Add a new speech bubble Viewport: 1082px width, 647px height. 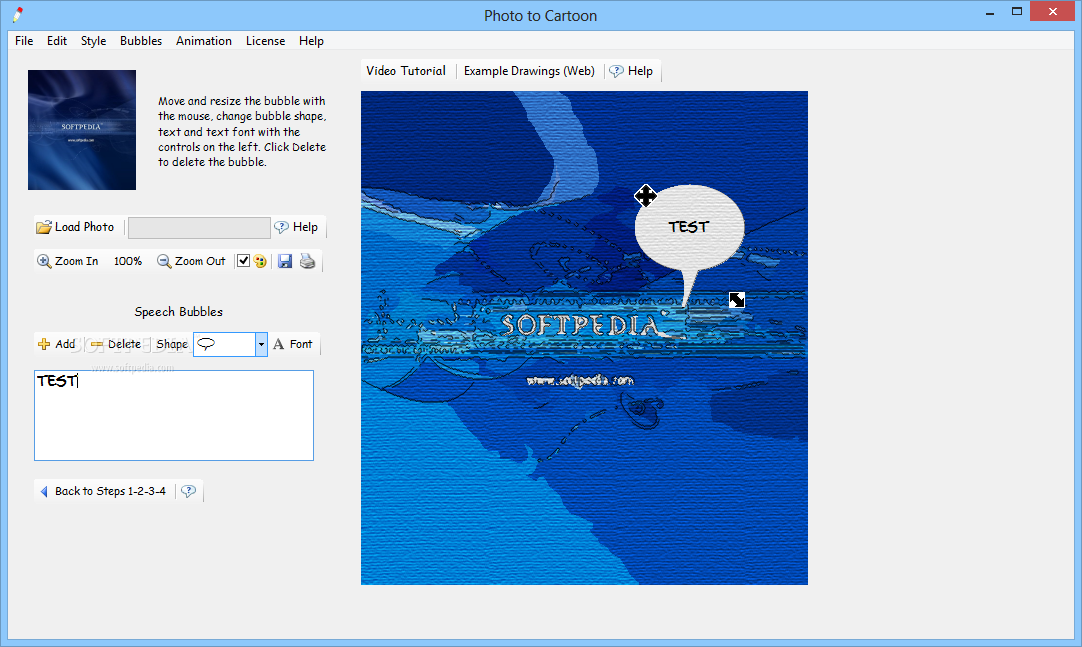click(x=57, y=344)
